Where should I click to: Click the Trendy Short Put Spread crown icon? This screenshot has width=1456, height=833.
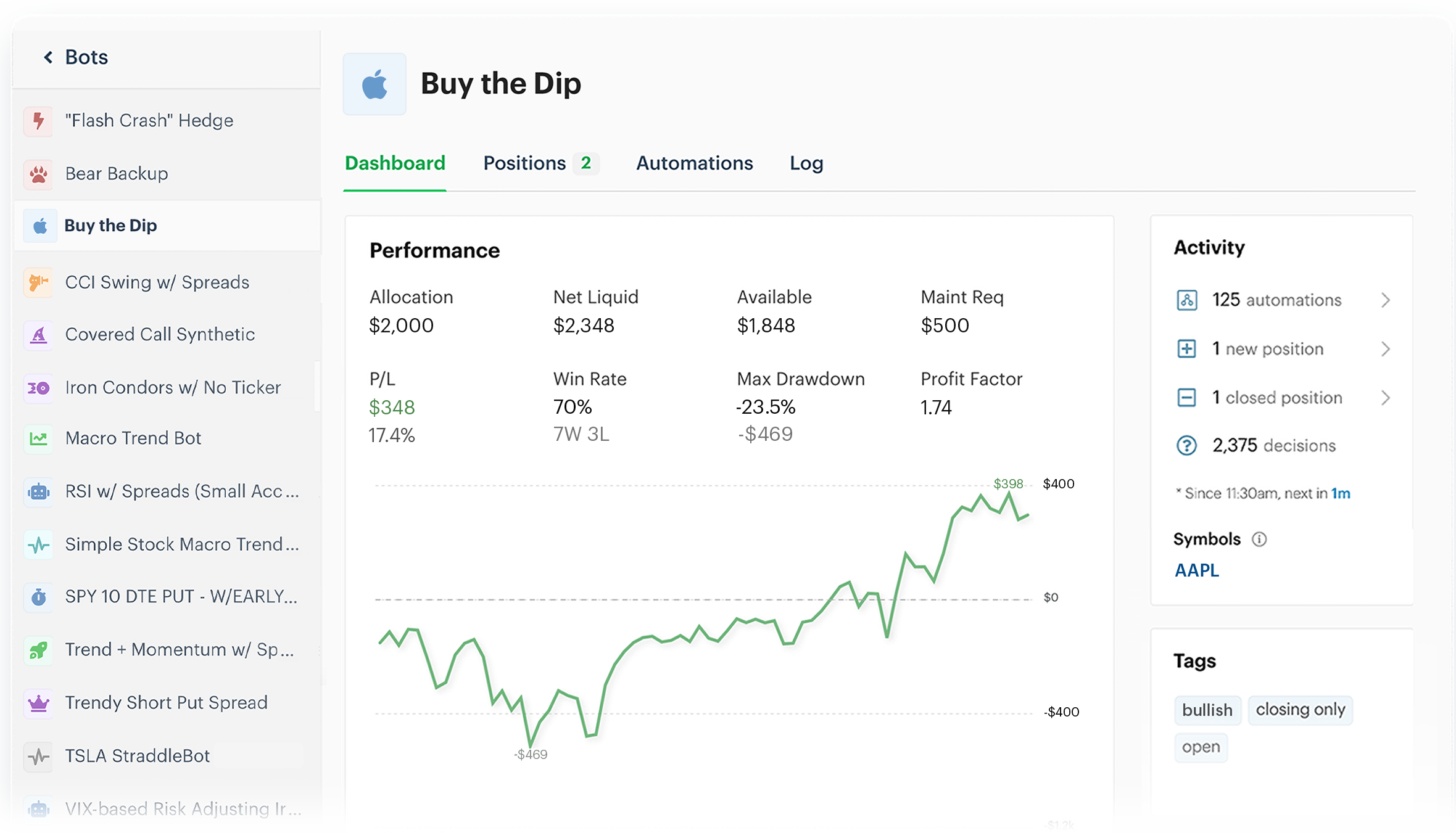[38, 703]
